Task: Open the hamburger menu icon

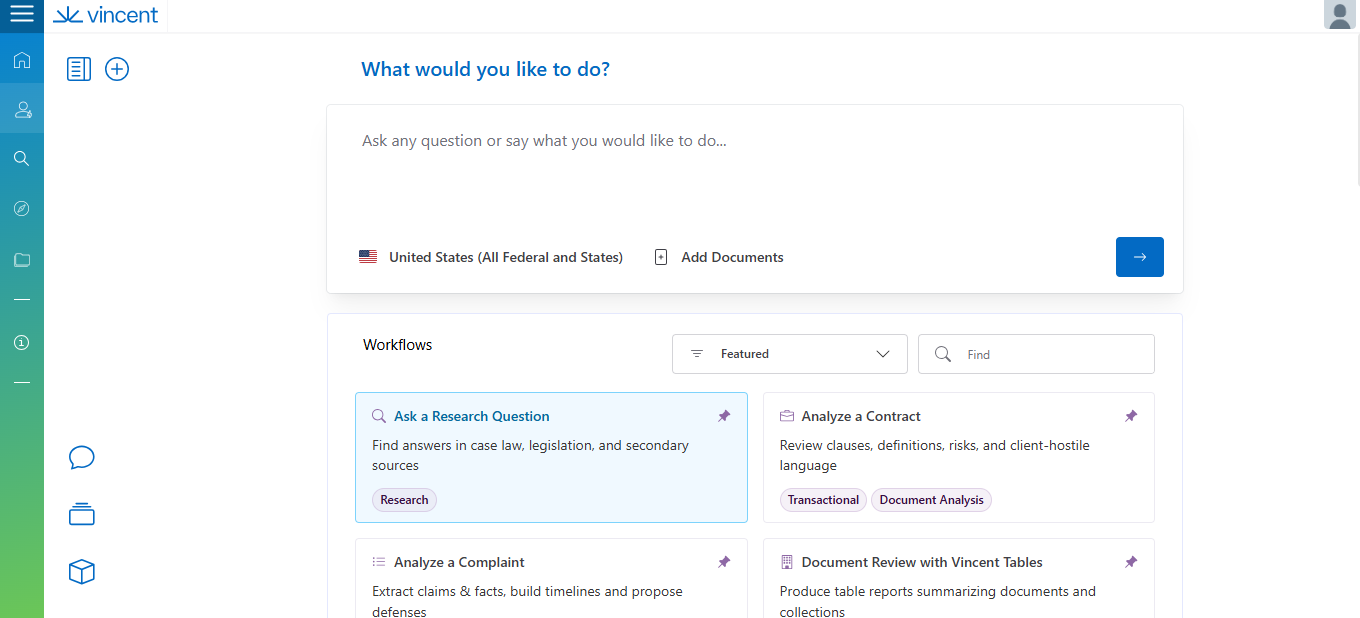Action: [x=21, y=15]
